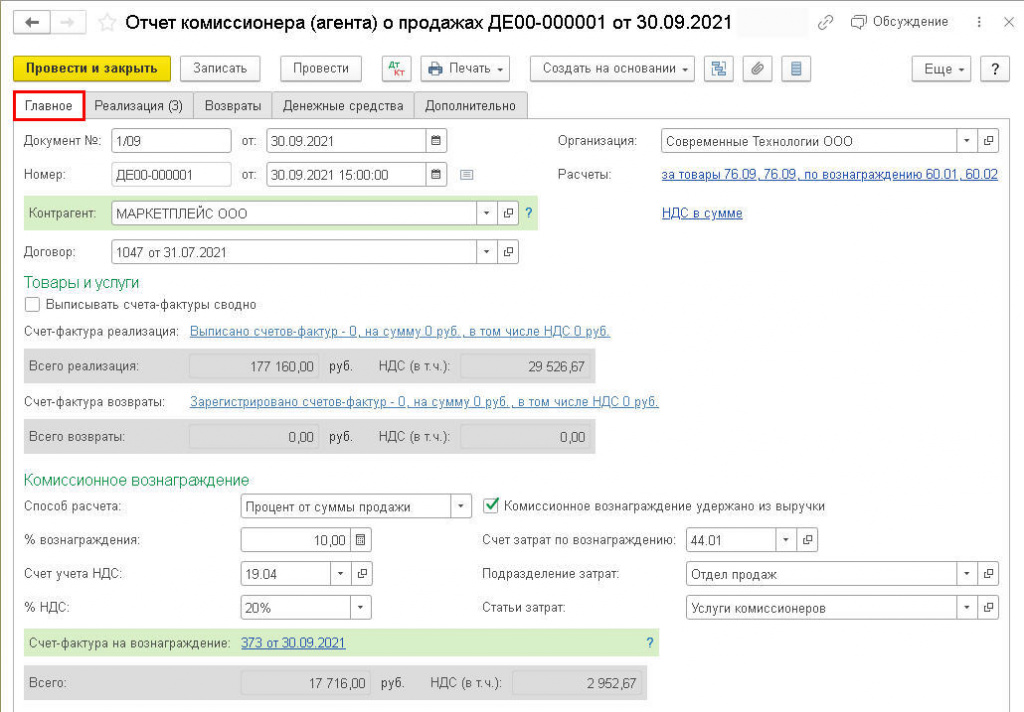Click the Документ № input field
Viewport: 1024px width, 712px height.
coord(170,141)
